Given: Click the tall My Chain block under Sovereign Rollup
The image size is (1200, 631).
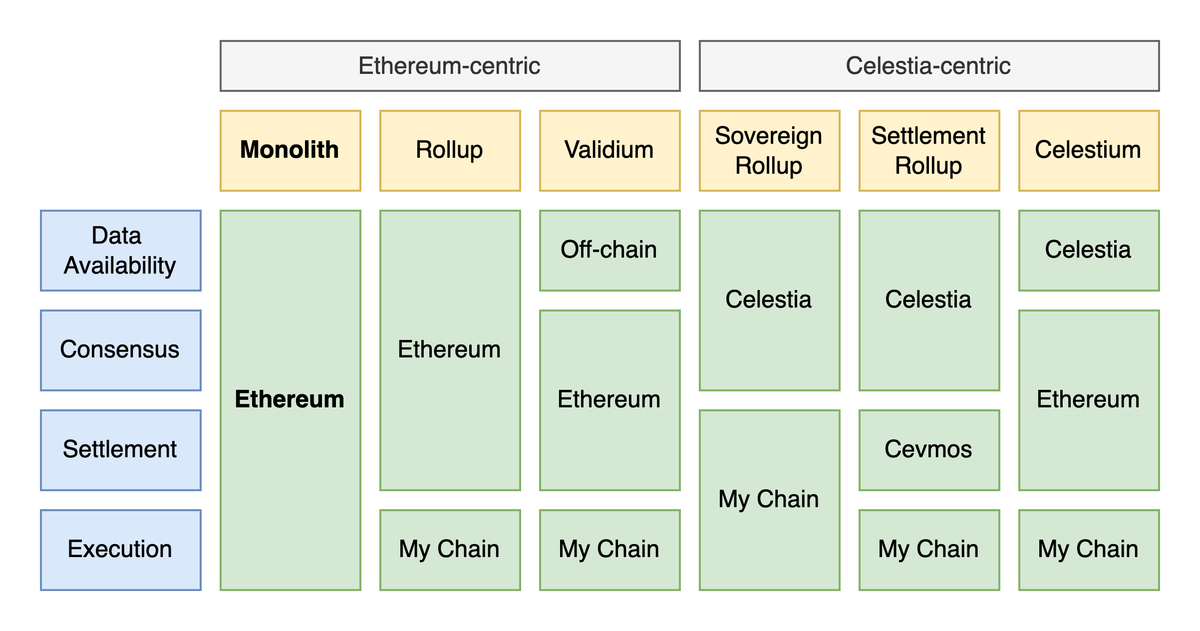Looking at the screenshot, I should click(769, 500).
